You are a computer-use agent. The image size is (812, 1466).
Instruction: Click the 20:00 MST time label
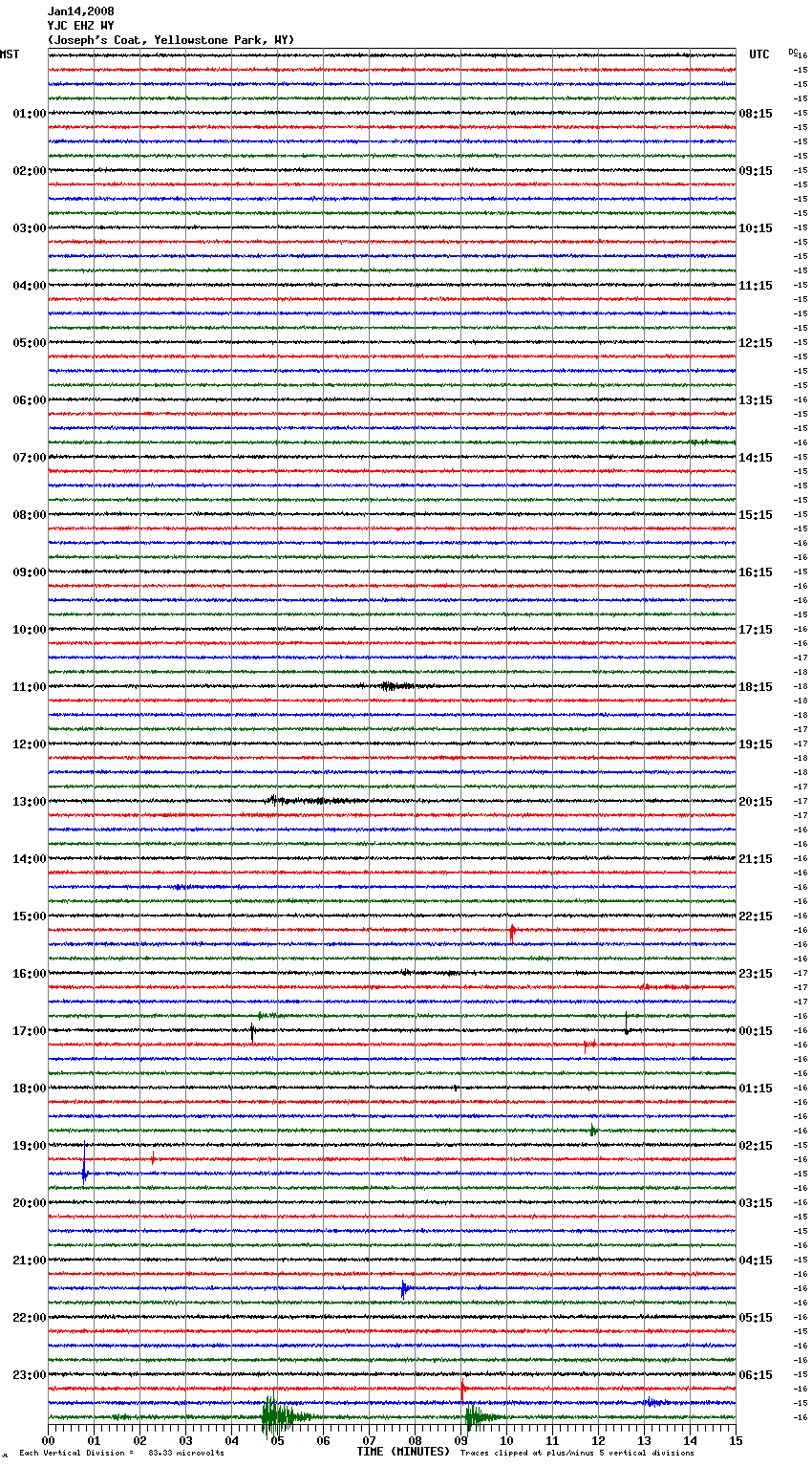[30, 1203]
